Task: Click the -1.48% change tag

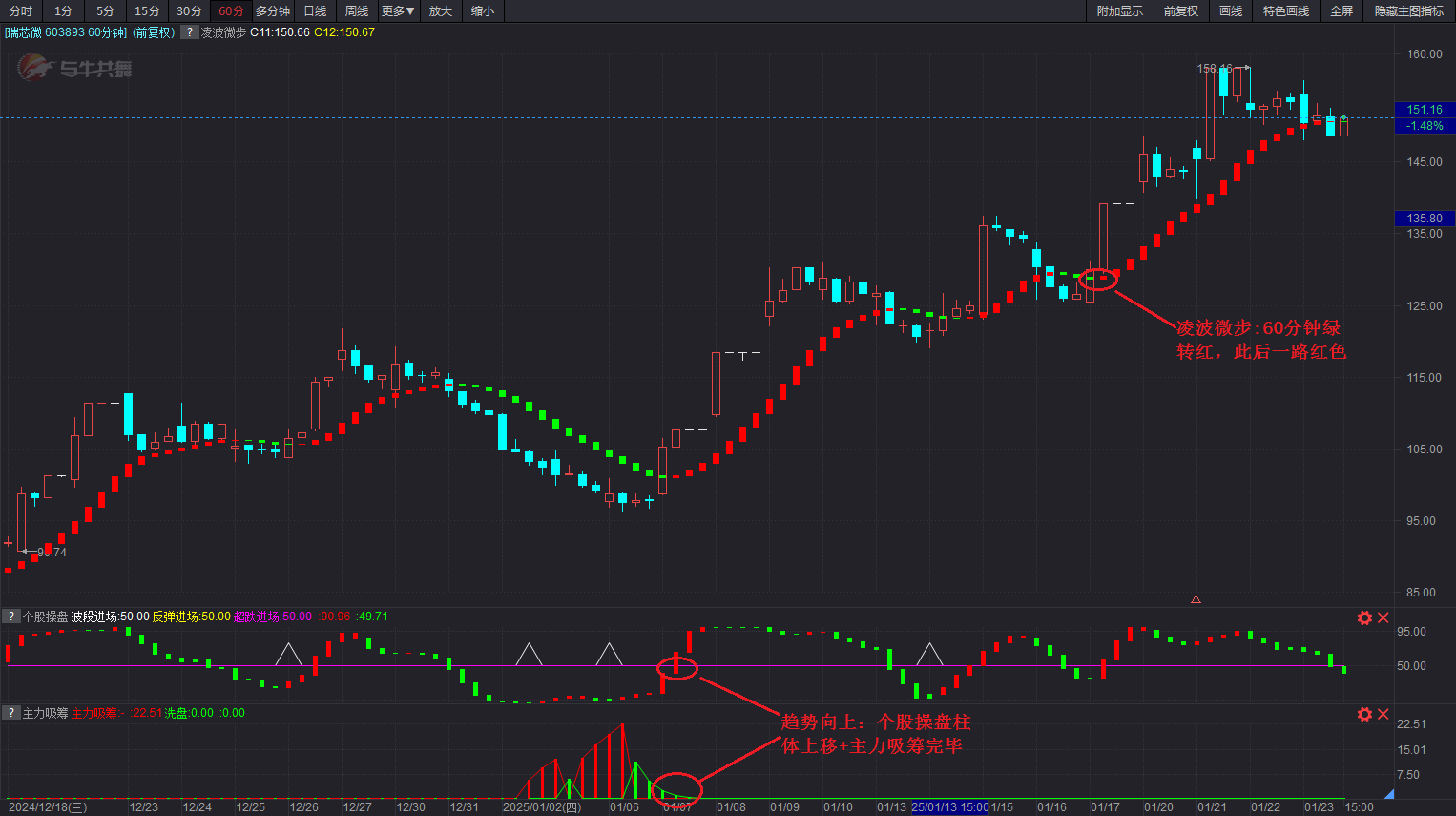Action: 1425,126
